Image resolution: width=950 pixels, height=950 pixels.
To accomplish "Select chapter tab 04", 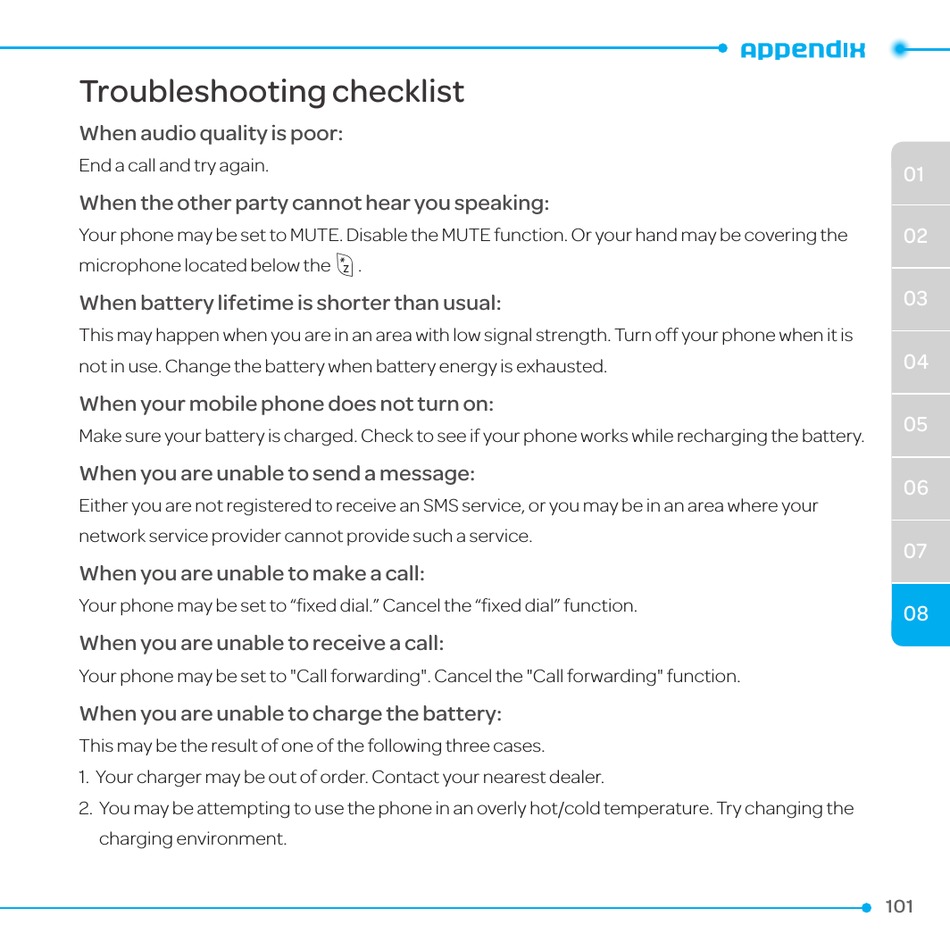I will (x=915, y=361).
